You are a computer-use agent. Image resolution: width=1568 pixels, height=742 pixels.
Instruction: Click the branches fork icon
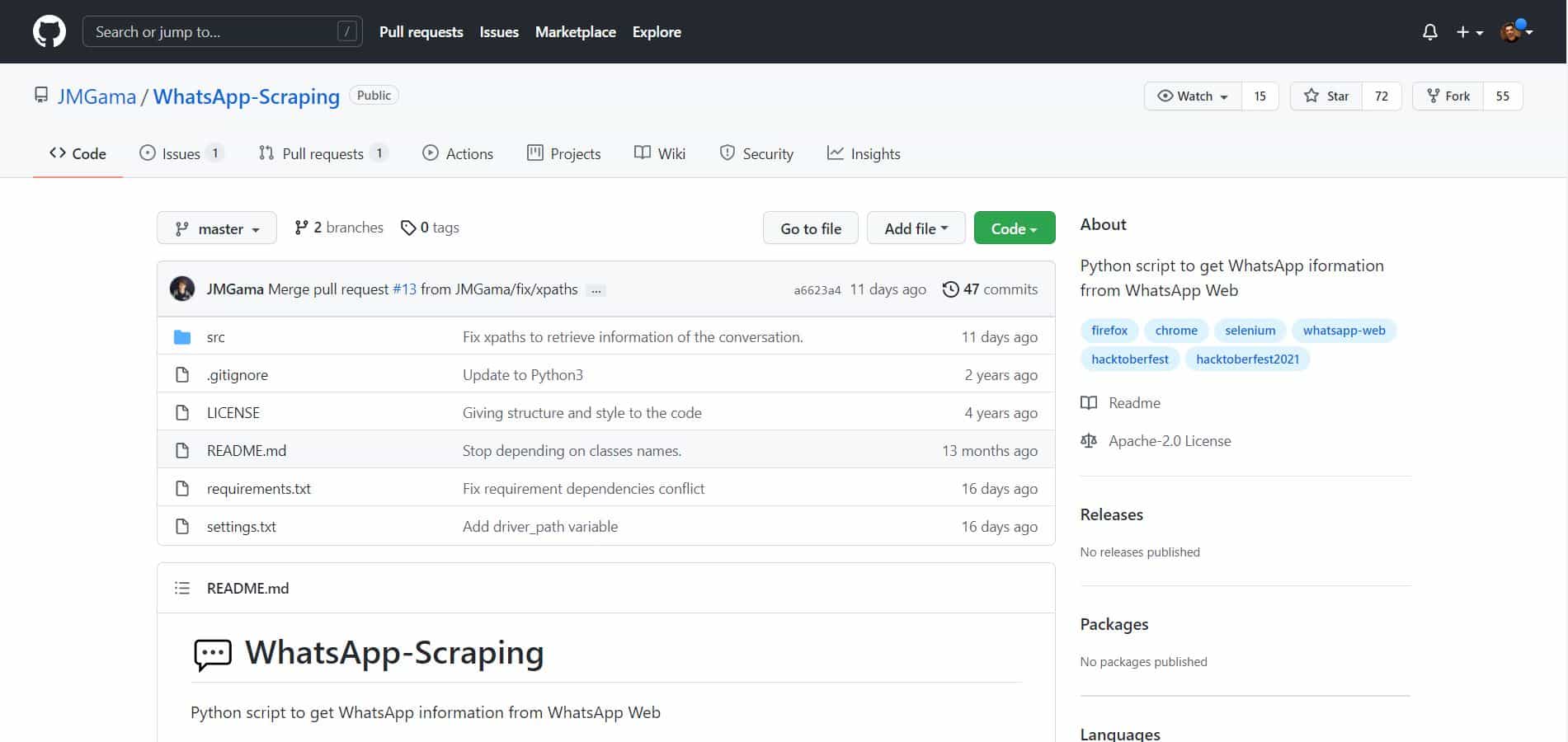click(x=301, y=228)
